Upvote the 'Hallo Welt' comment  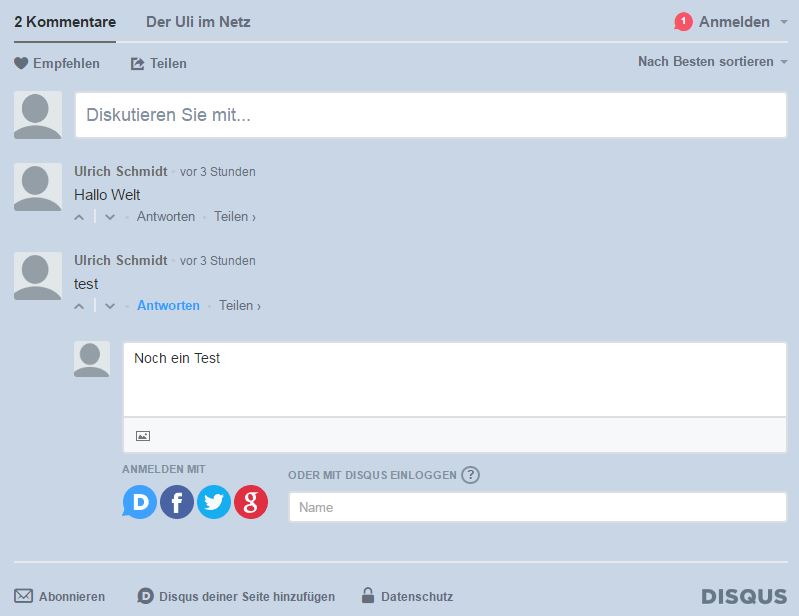coord(79,217)
